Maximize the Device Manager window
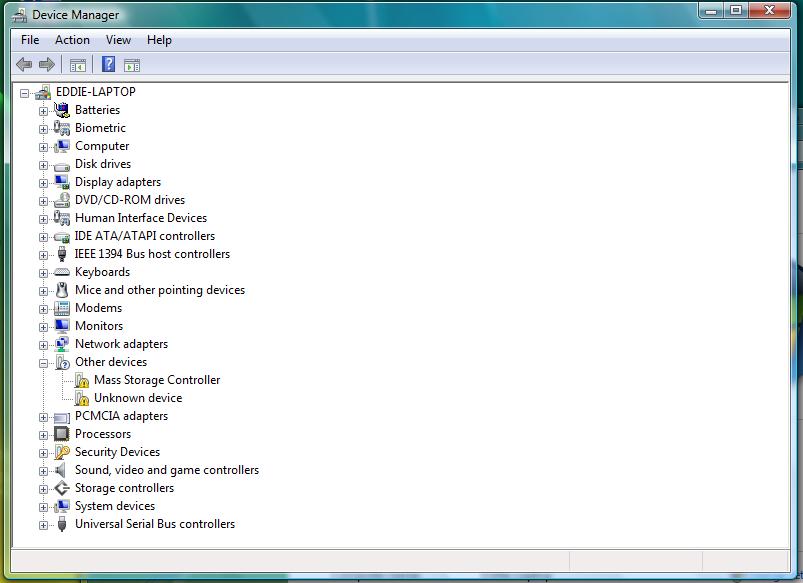 click(x=736, y=10)
